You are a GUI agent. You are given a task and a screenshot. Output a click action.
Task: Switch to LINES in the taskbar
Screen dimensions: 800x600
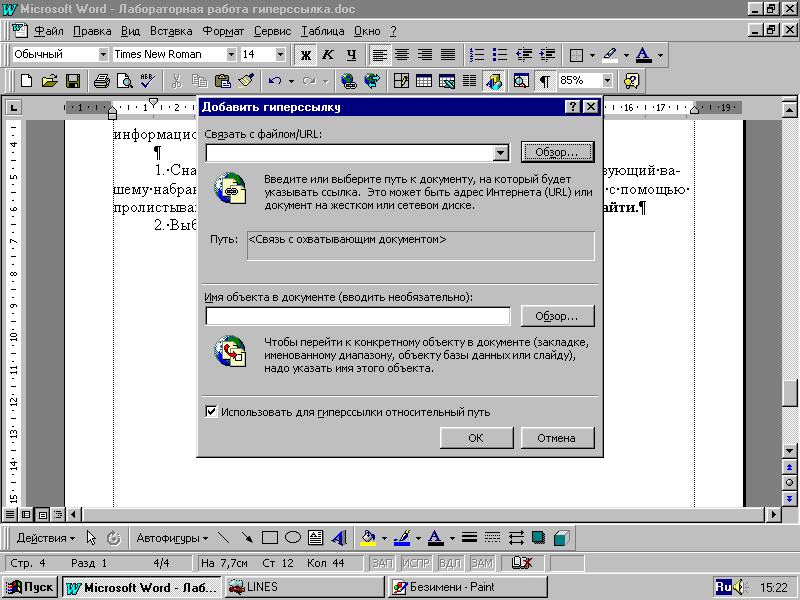click(305, 587)
